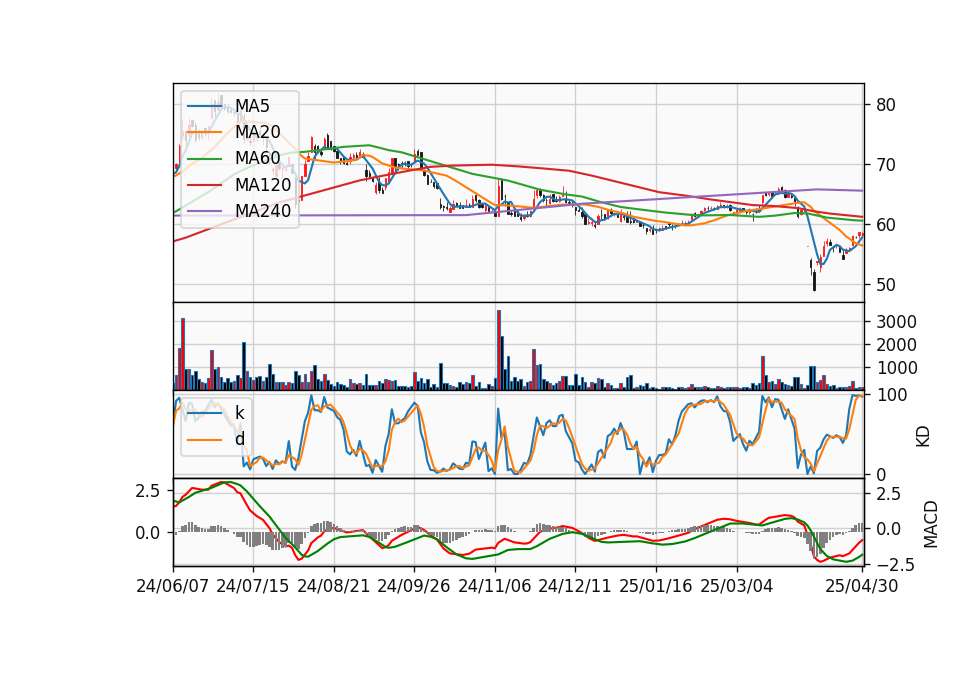
Task: Click the MA60 legend label
Action: pyautogui.click(x=257, y=159)
